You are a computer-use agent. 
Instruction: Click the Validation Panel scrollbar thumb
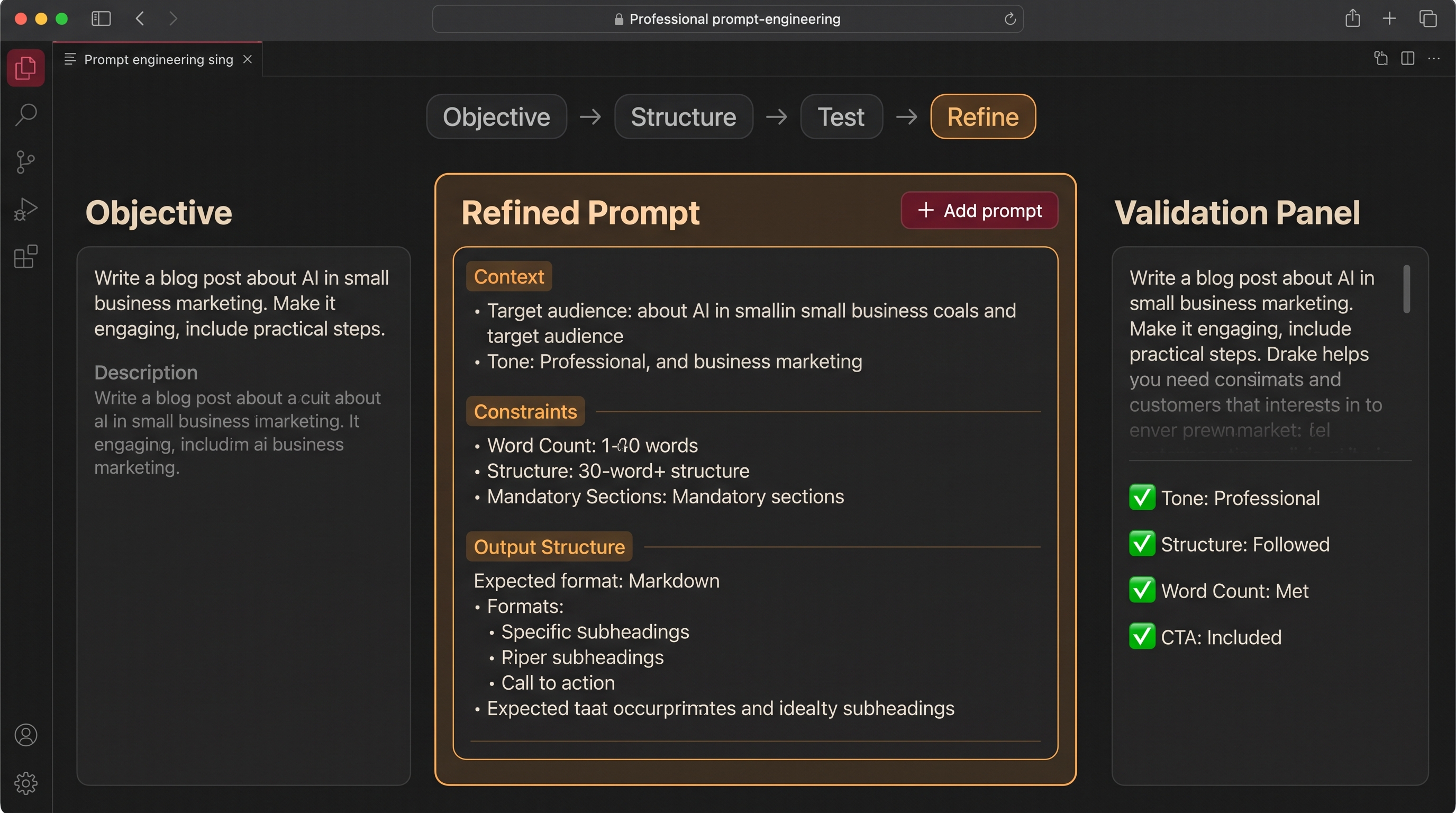[1406, 289]
